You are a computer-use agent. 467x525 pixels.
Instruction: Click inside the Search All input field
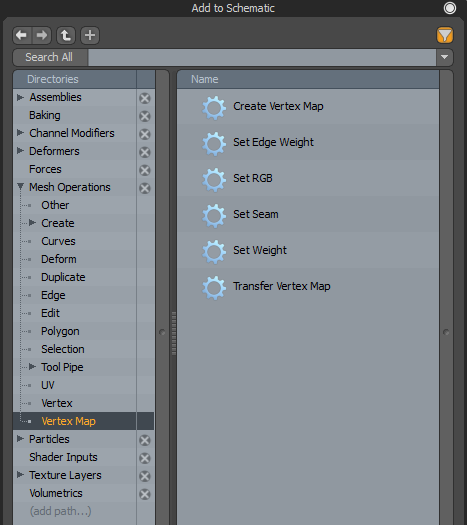(x=262, y=57)
